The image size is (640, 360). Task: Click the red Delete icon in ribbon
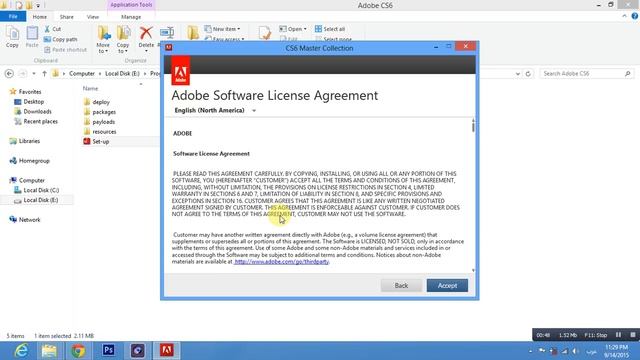(146, 33)
